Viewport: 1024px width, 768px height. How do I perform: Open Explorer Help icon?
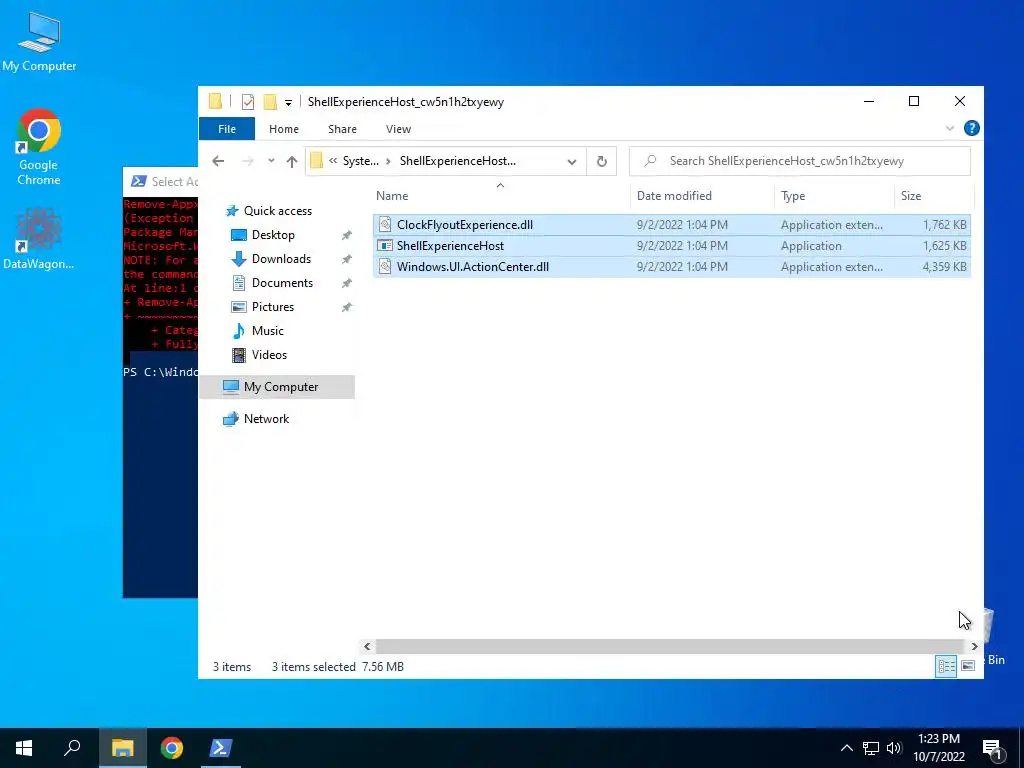point(972,129)
